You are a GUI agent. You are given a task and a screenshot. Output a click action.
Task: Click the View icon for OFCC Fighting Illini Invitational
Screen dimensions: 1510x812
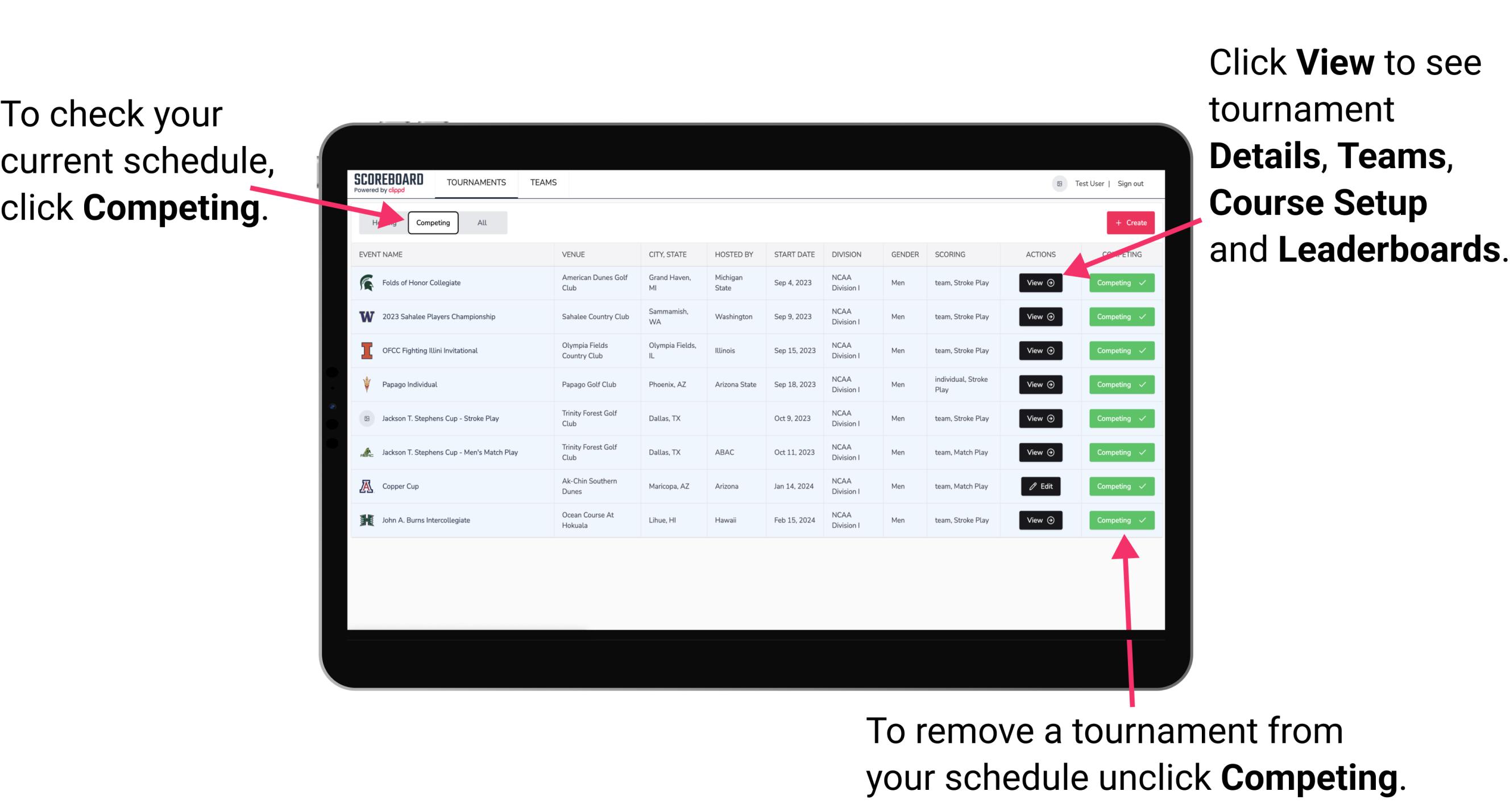[1038, 351]
